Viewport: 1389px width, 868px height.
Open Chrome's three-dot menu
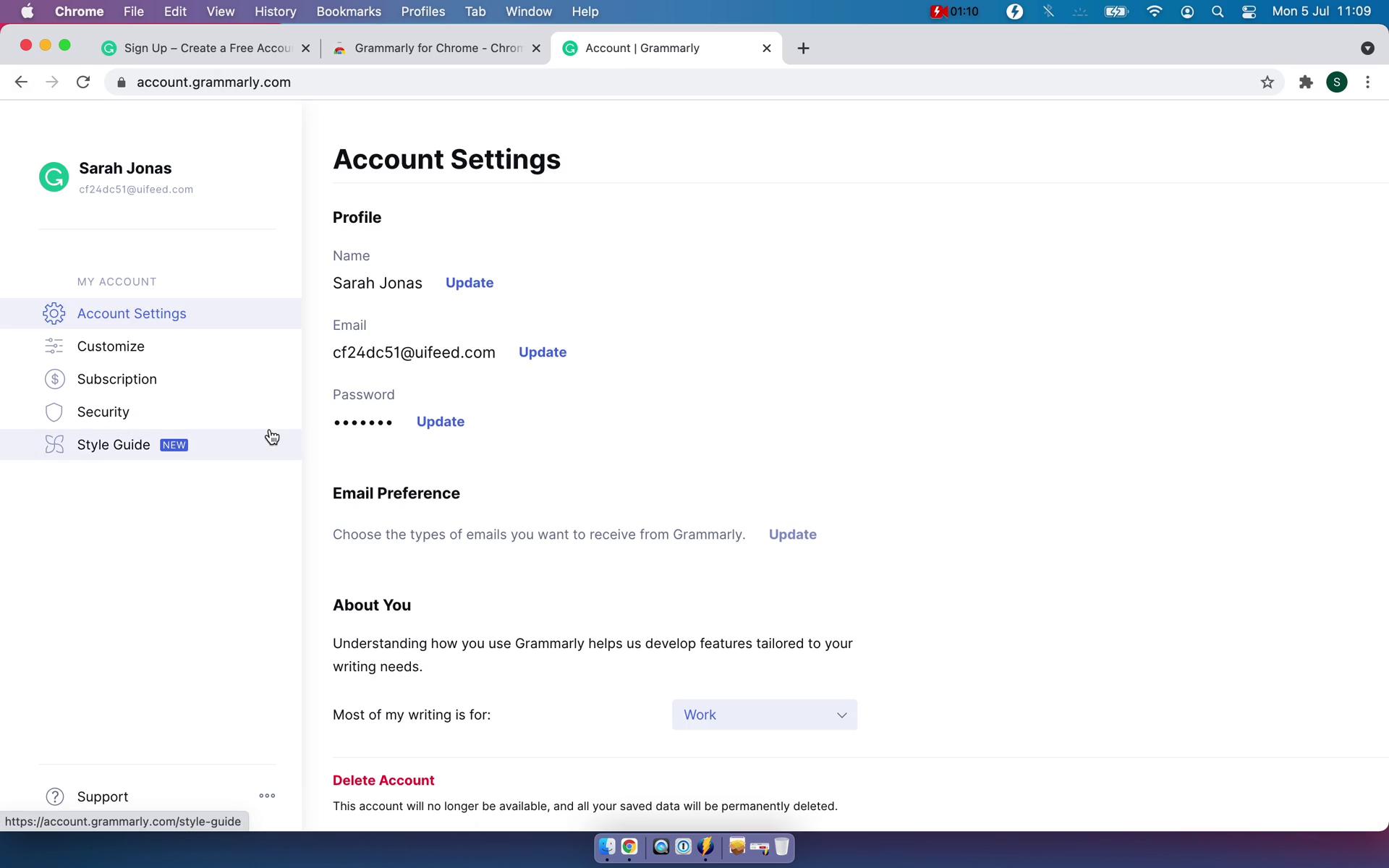[1367, 82]
